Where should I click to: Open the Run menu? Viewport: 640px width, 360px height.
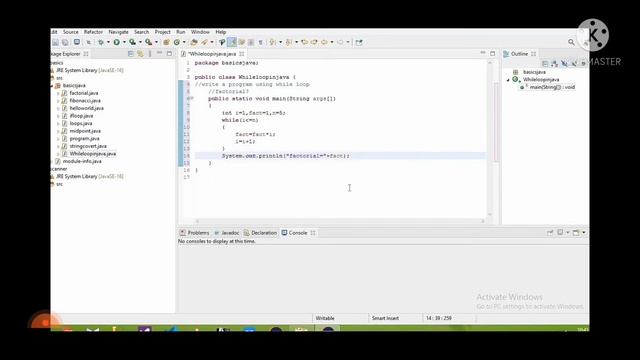(180, 32)
